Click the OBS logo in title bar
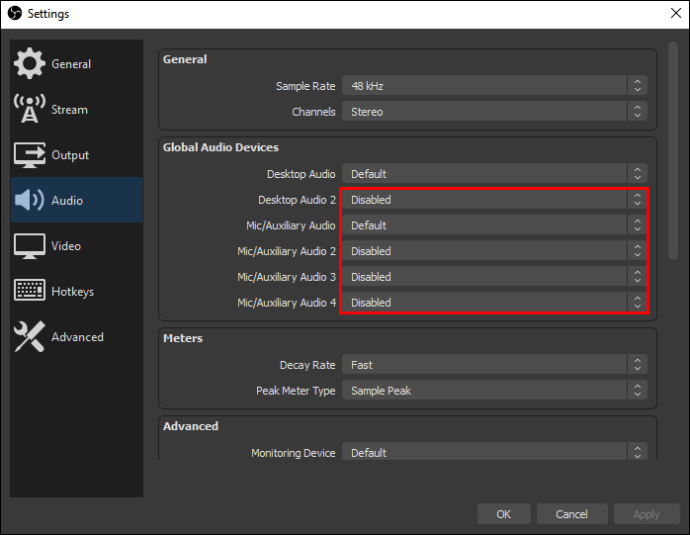The height and width of the screenshot is (535, 690). (x=14, y=14)
